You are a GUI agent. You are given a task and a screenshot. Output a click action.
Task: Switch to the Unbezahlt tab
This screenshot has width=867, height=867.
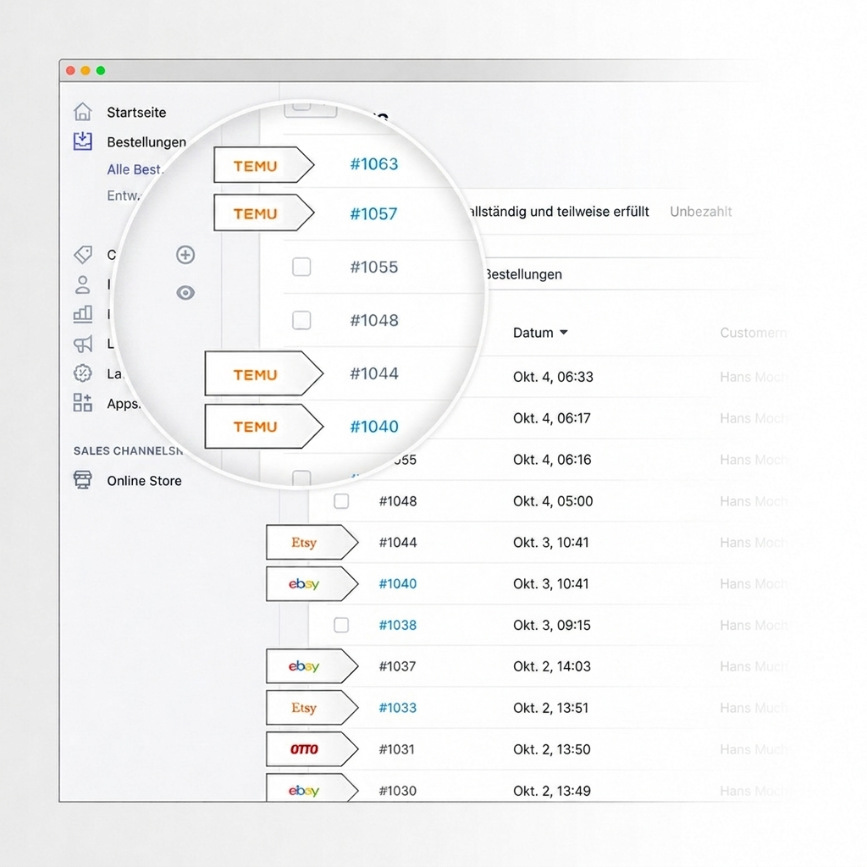click(x=701, y=211)
